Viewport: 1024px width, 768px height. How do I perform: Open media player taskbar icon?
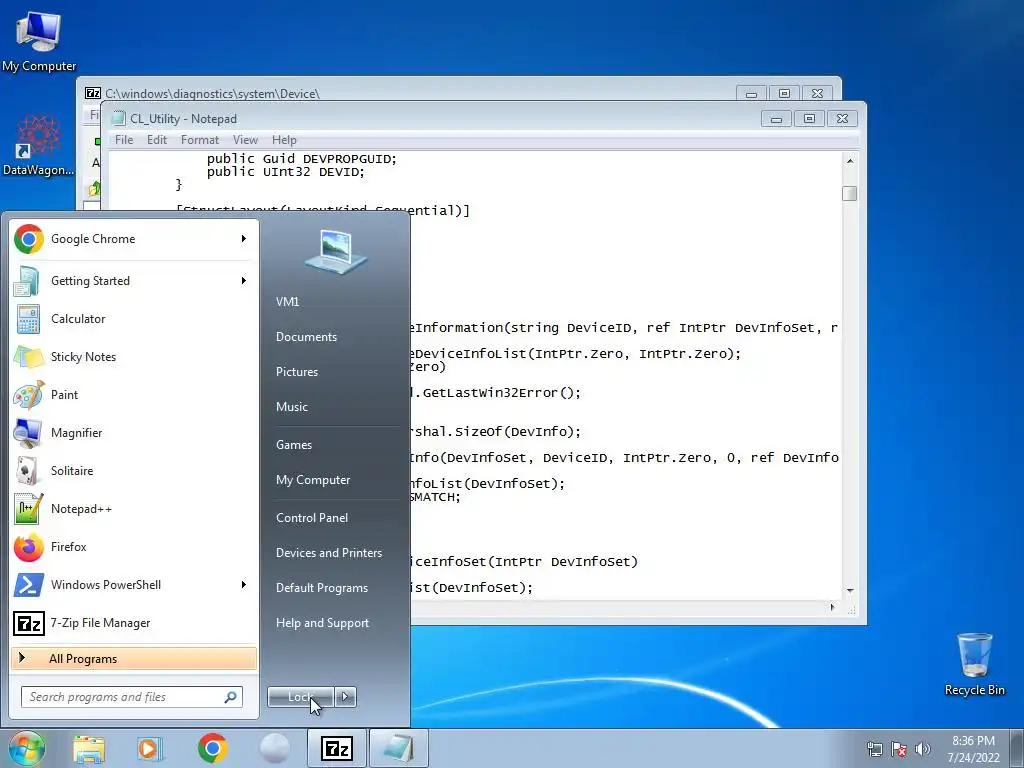(x=150, y=748)
